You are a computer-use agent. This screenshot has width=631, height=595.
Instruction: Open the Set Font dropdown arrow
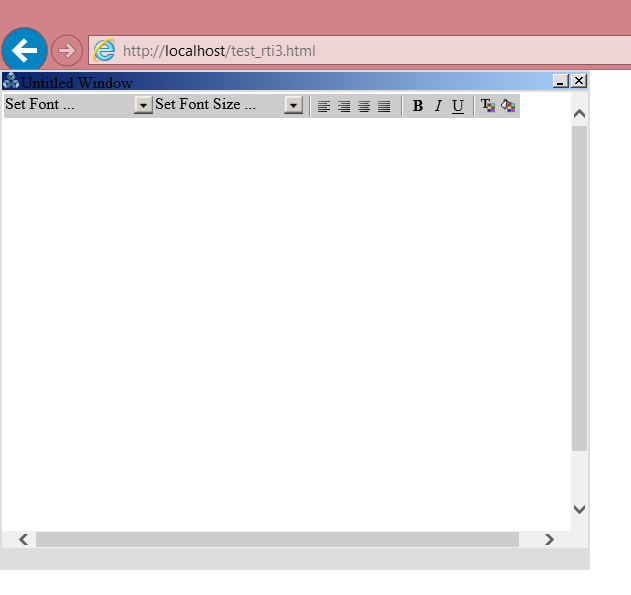pyautogui.click(x=143, y=105)
